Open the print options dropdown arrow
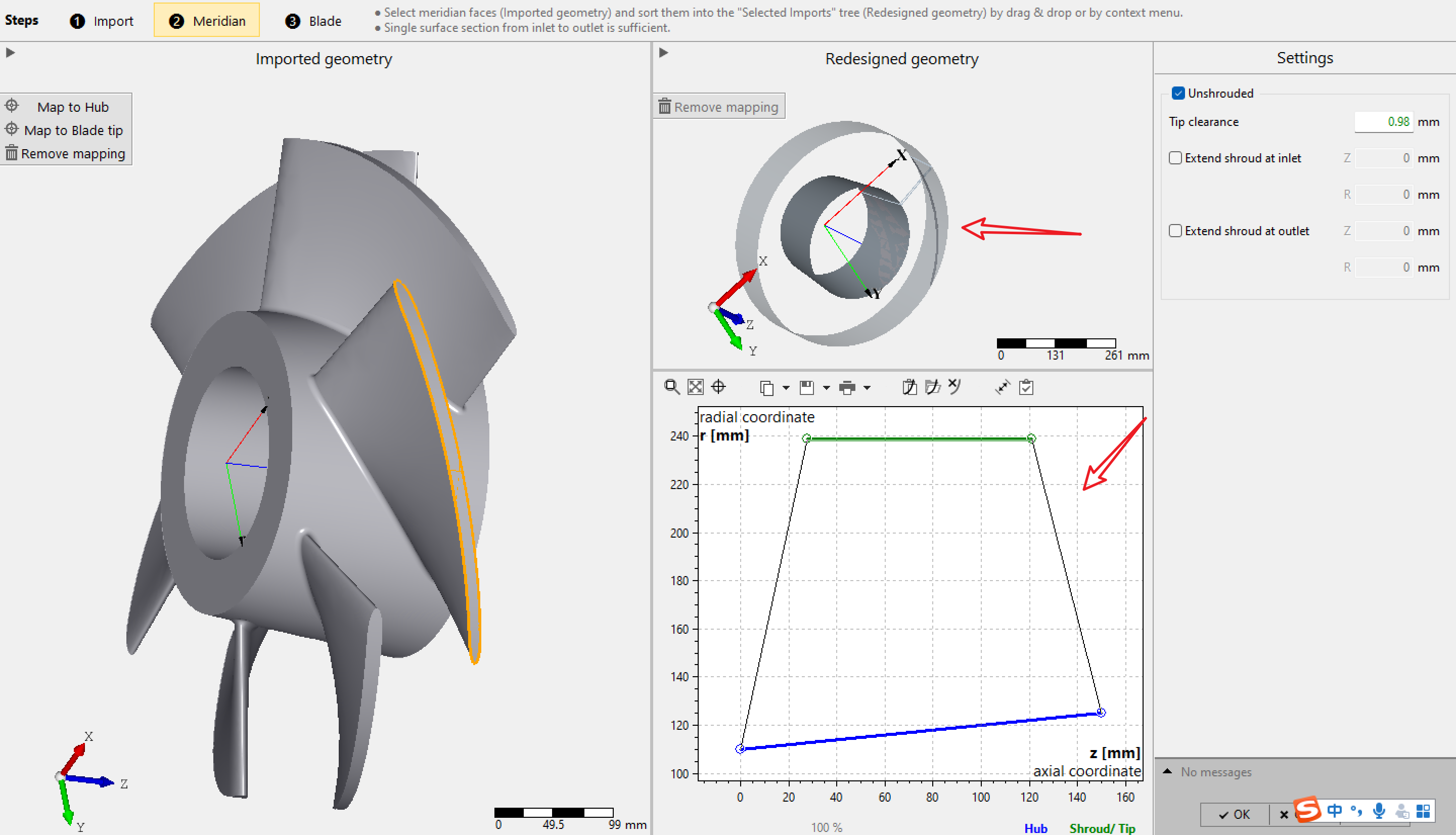This screenshot has width=1456, height=835. click(867, 388)
